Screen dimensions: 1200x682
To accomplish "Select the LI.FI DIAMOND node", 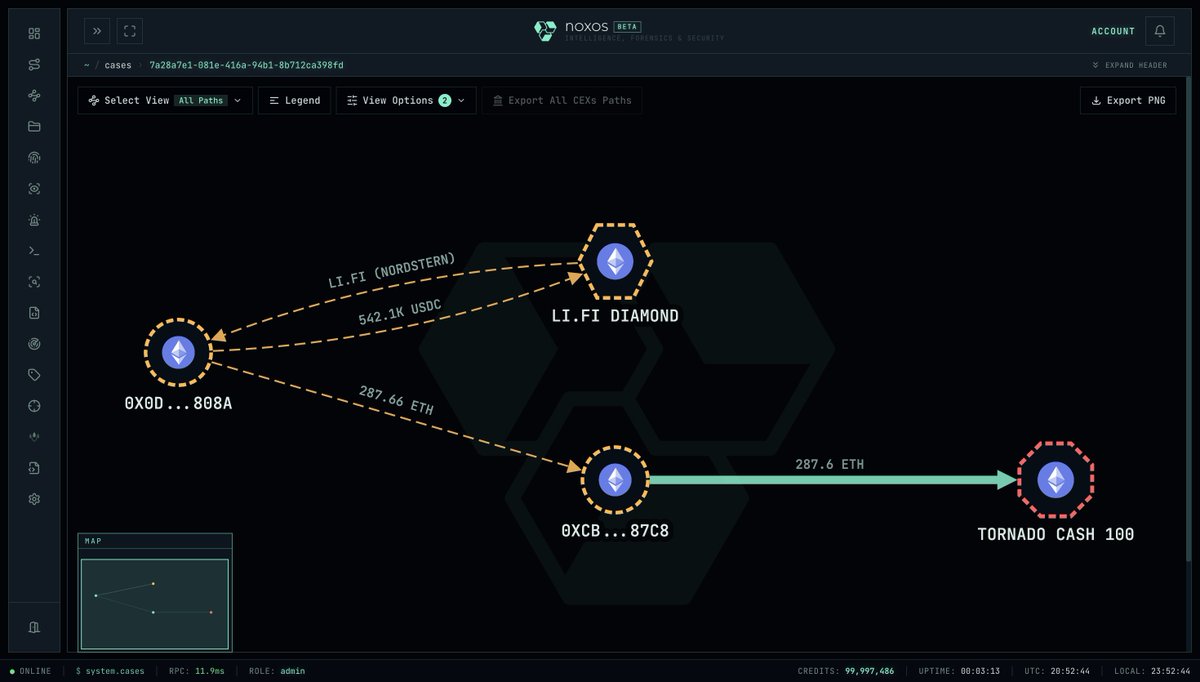I will [615, 261].
